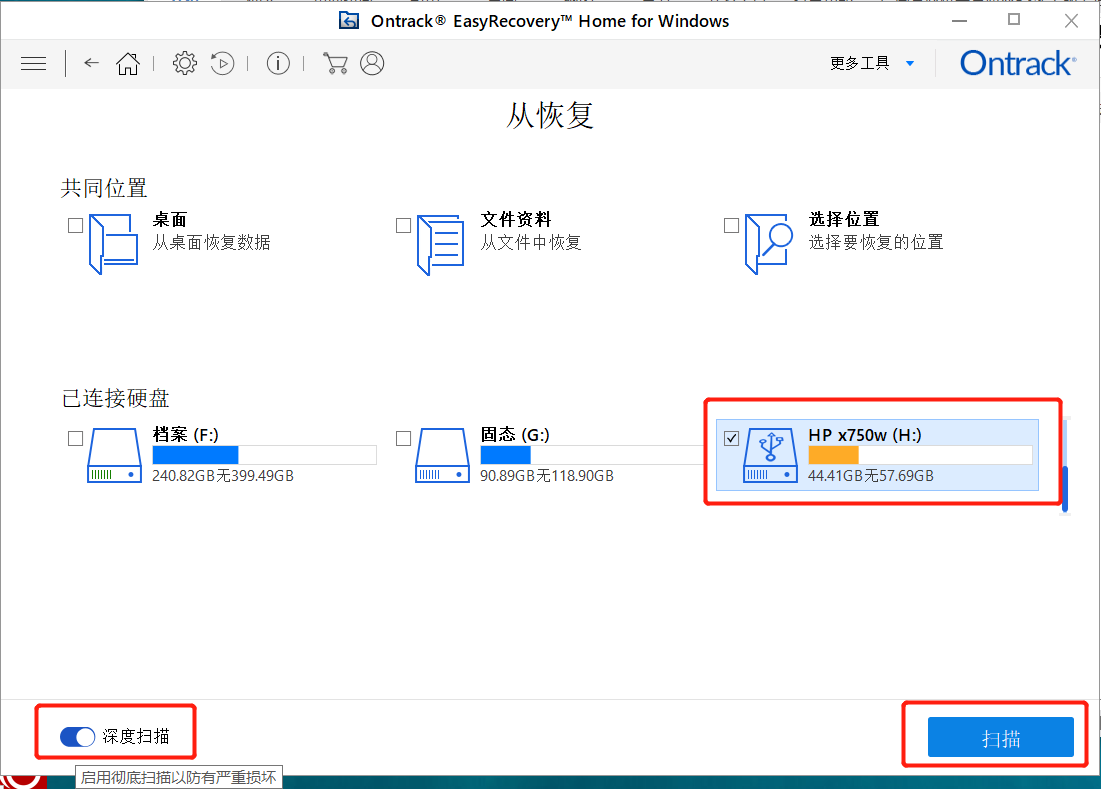Click the resume recovery circular arrow icon
The height and width of the screenshot is (789, 1101).
tap(223, 63)
